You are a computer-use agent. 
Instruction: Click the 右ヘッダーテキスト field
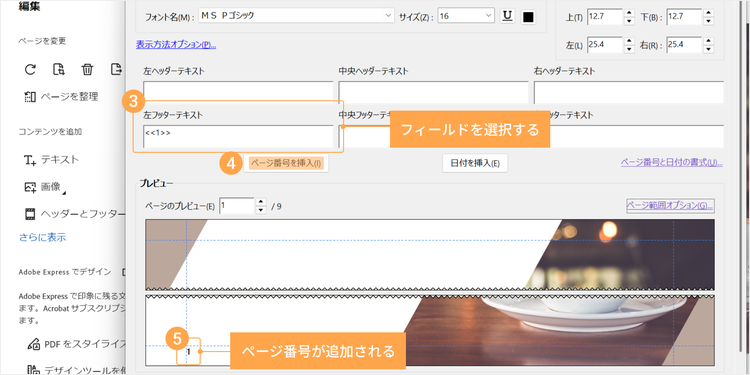pos(629,92)
